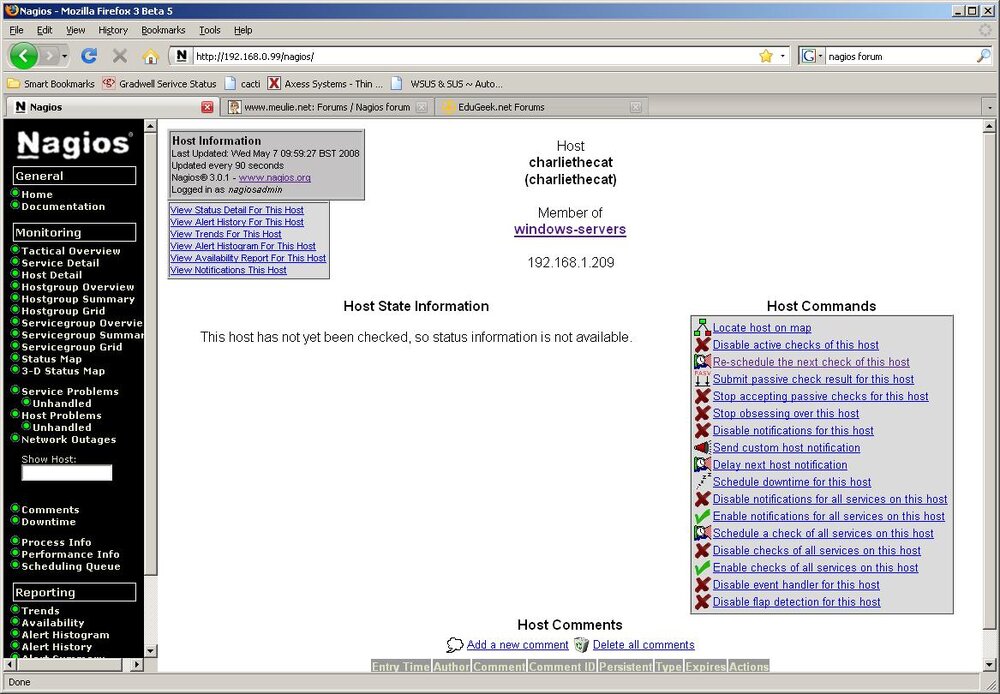The height and width of the screenshot is (694, 1000).
Task: Click the Show Host input field
Action: point(67,473)
